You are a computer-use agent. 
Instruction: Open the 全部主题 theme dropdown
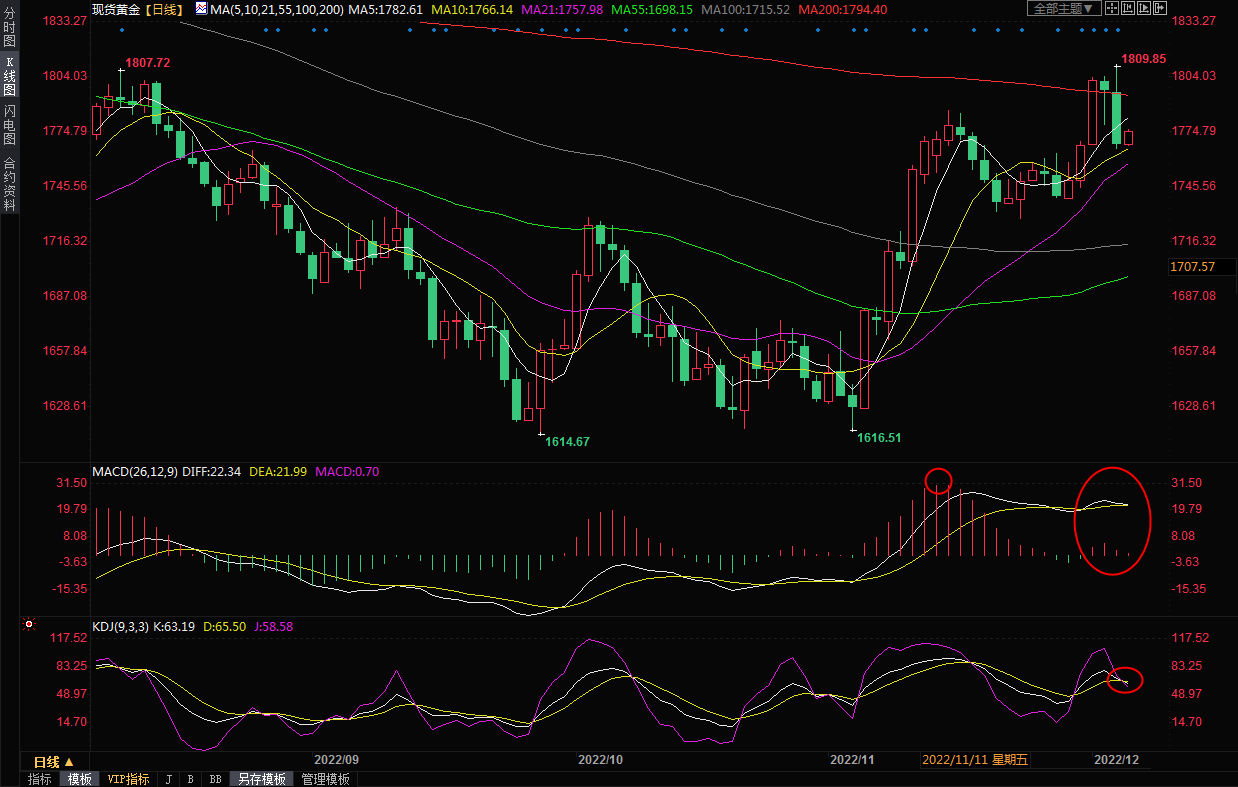[1064, 8]
